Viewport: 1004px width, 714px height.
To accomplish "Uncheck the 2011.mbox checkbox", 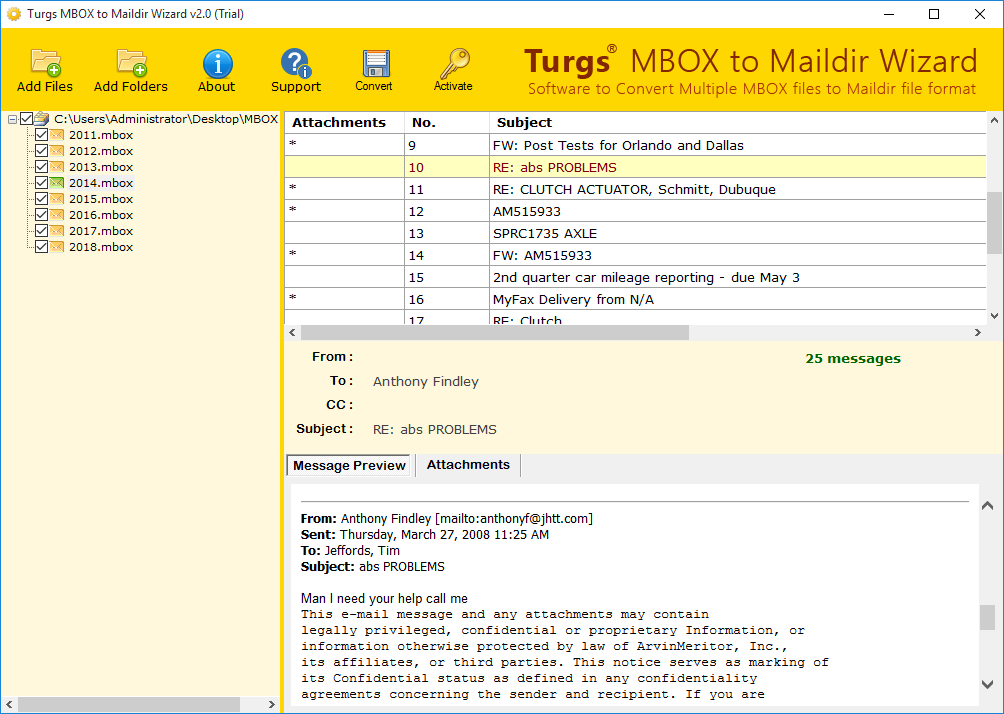I will coord(42,134).
